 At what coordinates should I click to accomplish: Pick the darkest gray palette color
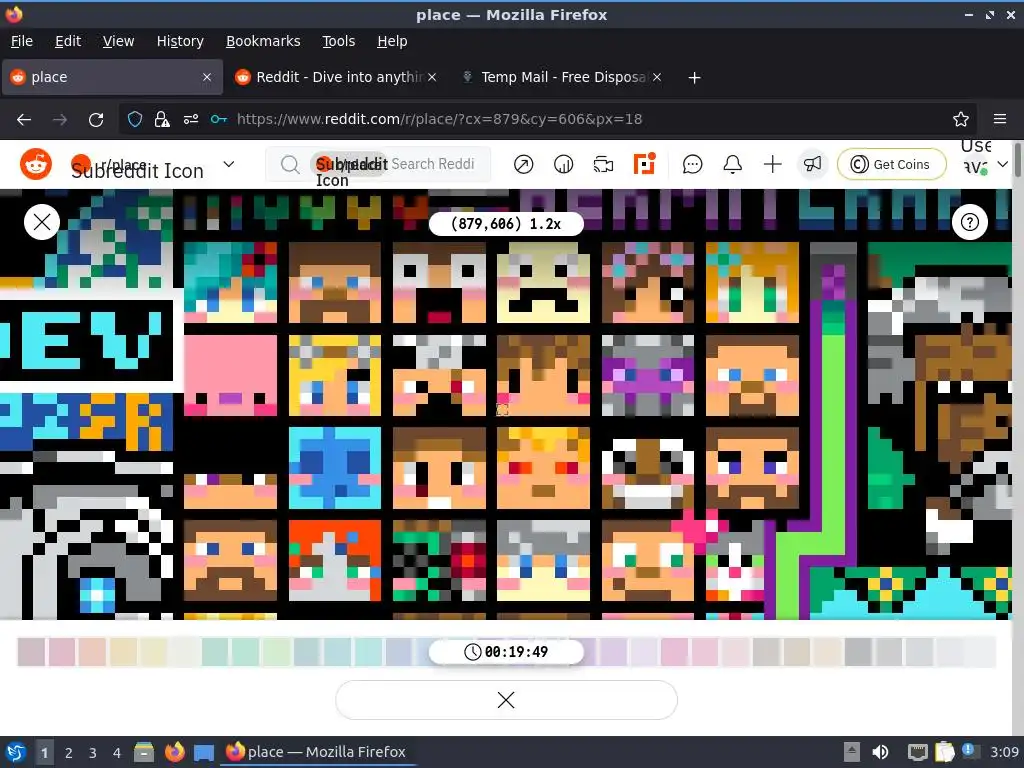857,652
